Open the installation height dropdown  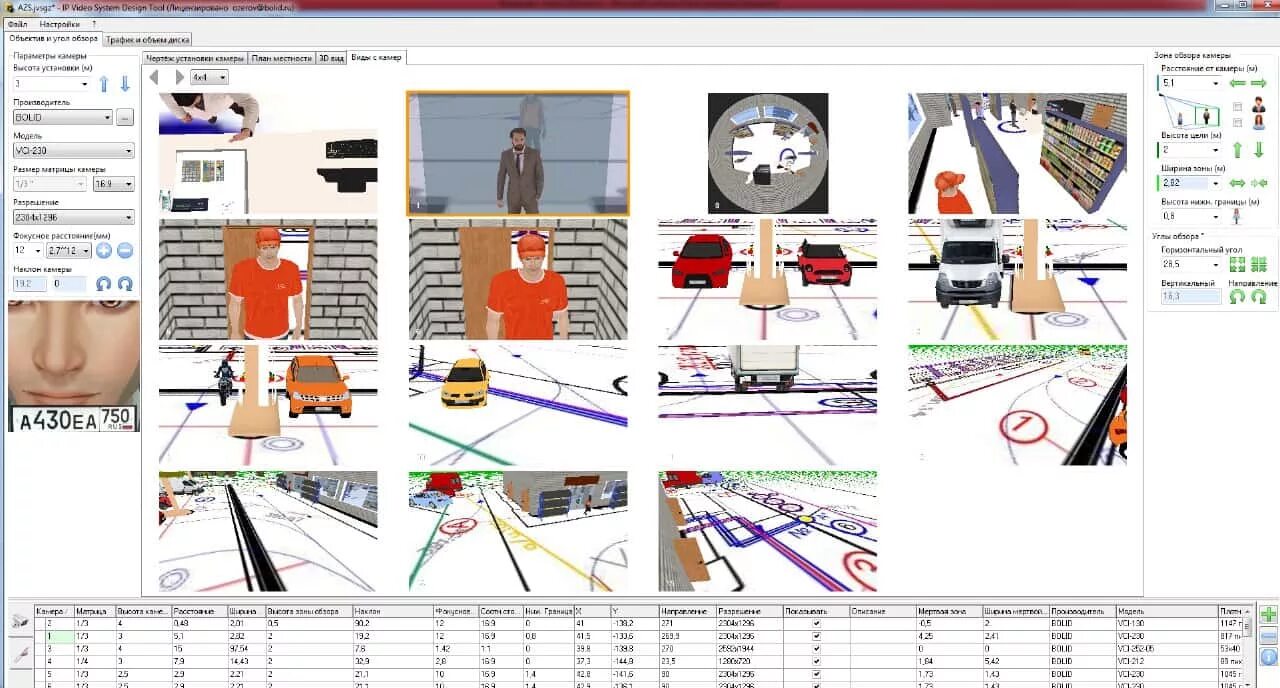pyautogui.click(x=84, y=84)
